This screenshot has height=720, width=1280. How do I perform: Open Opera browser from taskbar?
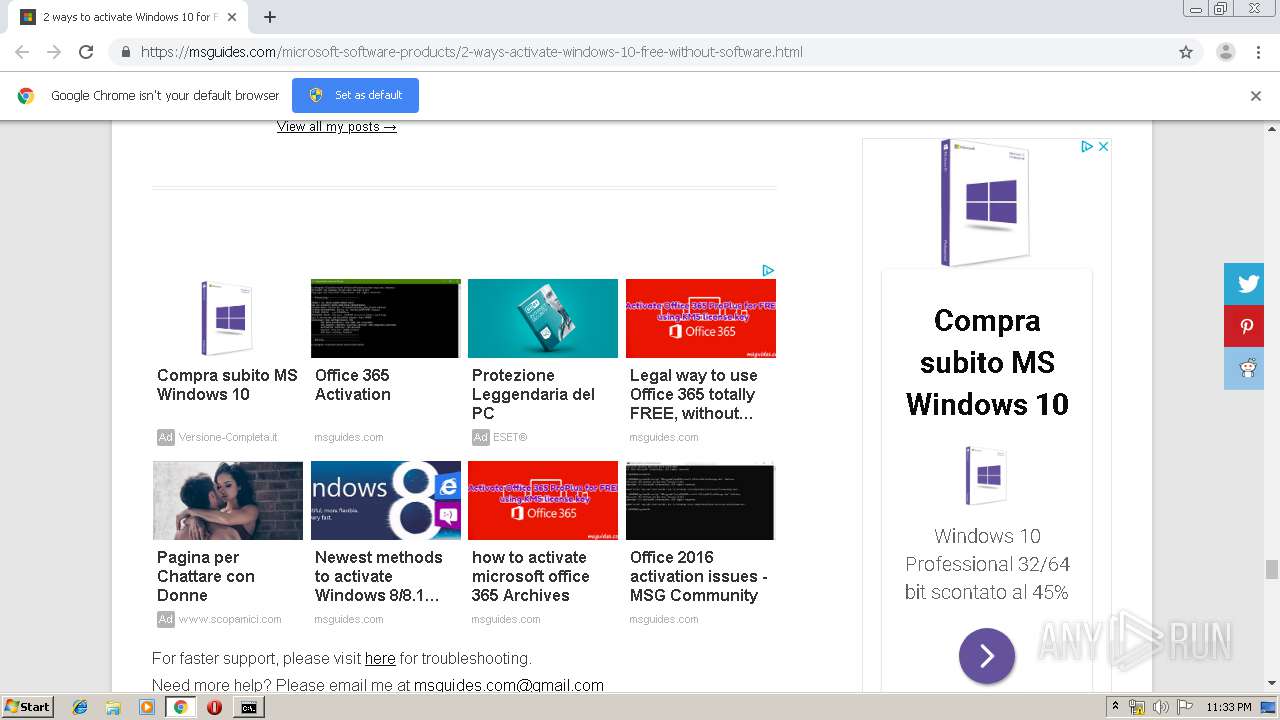click(214, 707)
